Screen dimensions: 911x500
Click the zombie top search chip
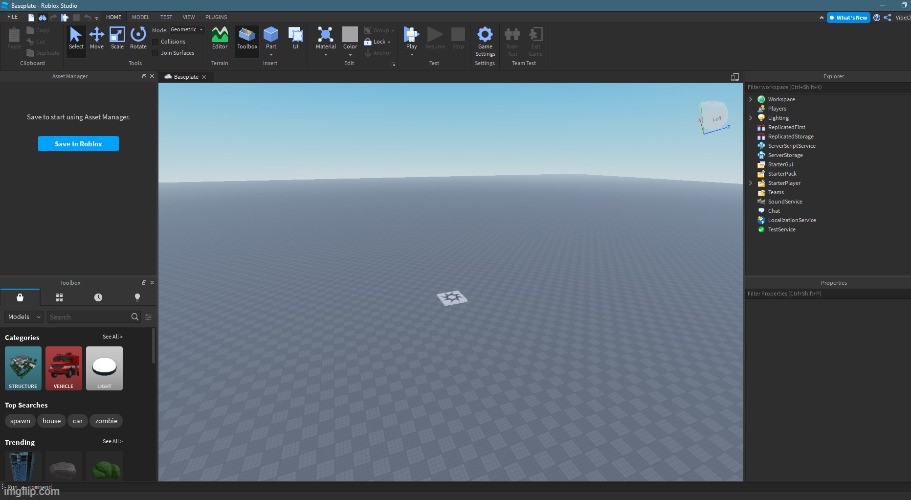coord(106,421)
